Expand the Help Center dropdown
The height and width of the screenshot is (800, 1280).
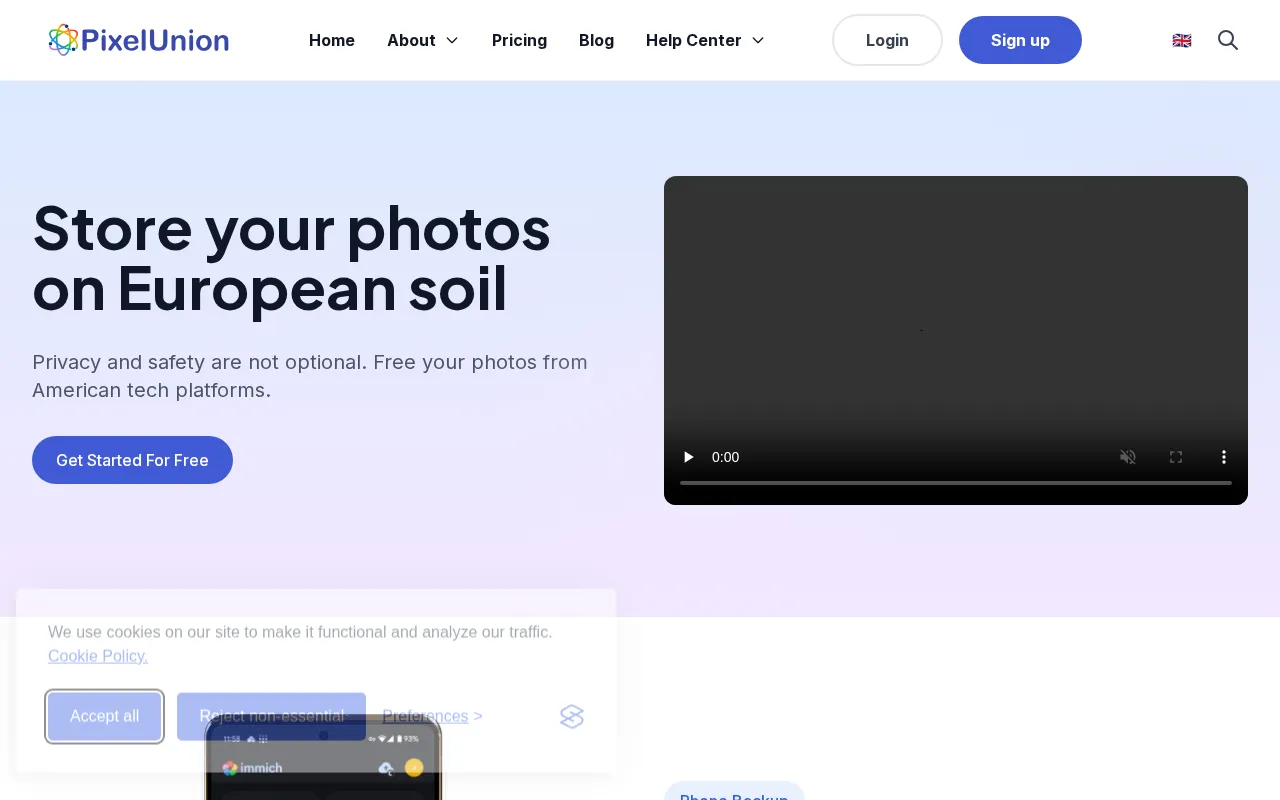coord(705,40)
